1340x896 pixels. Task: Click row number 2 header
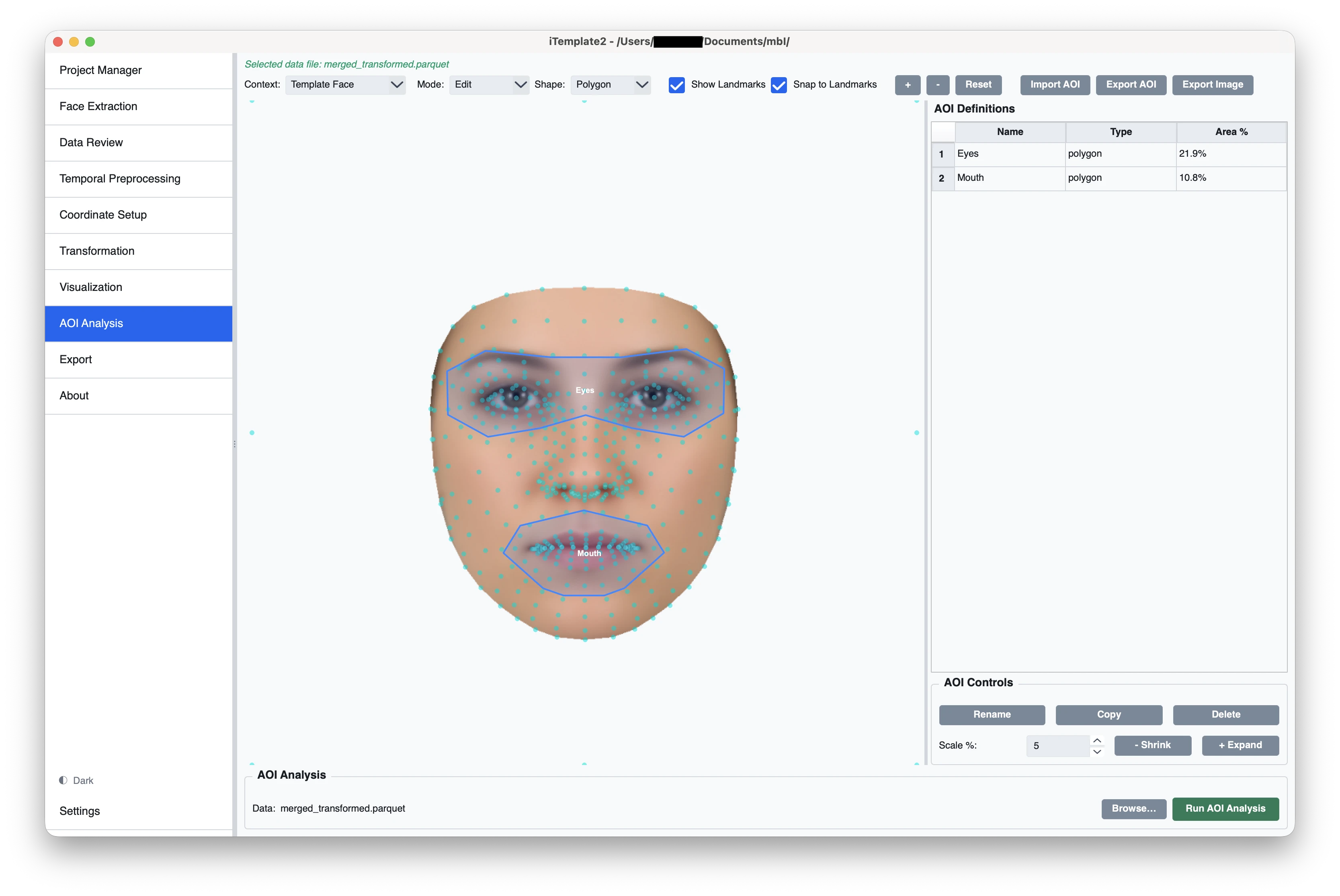942,178
